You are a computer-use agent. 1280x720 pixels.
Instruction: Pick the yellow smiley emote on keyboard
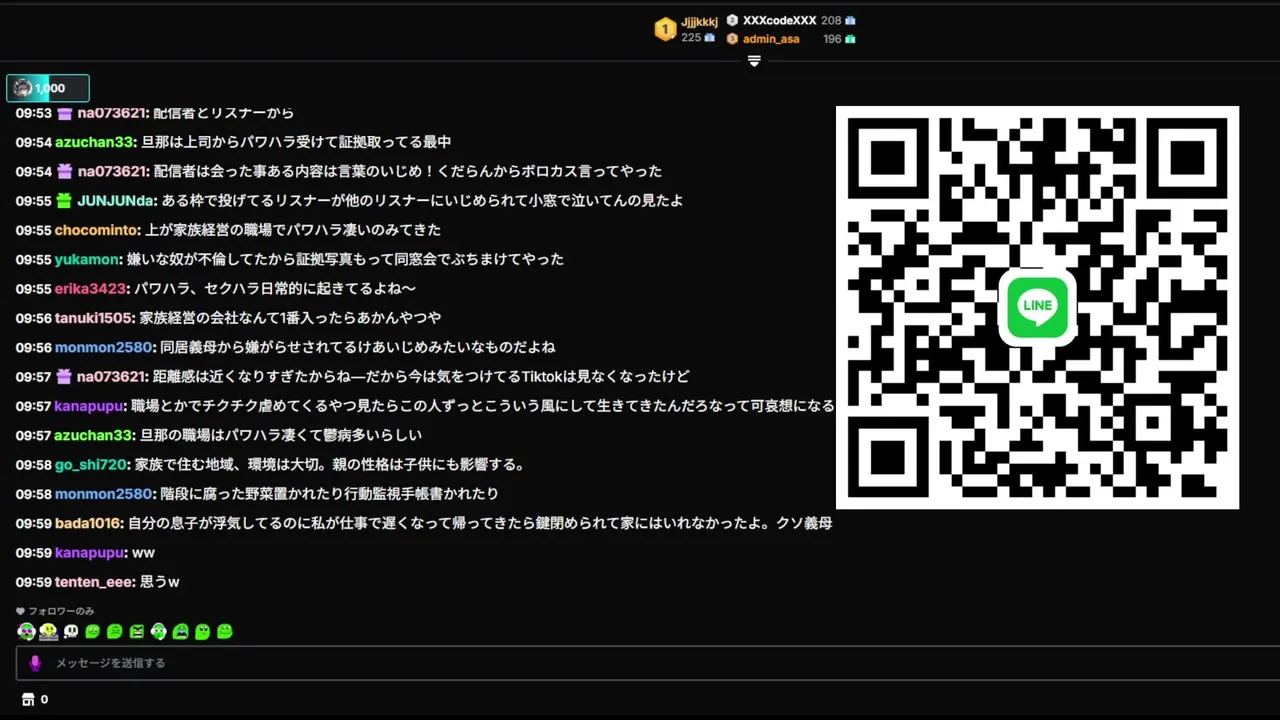[x=48, y=631]
